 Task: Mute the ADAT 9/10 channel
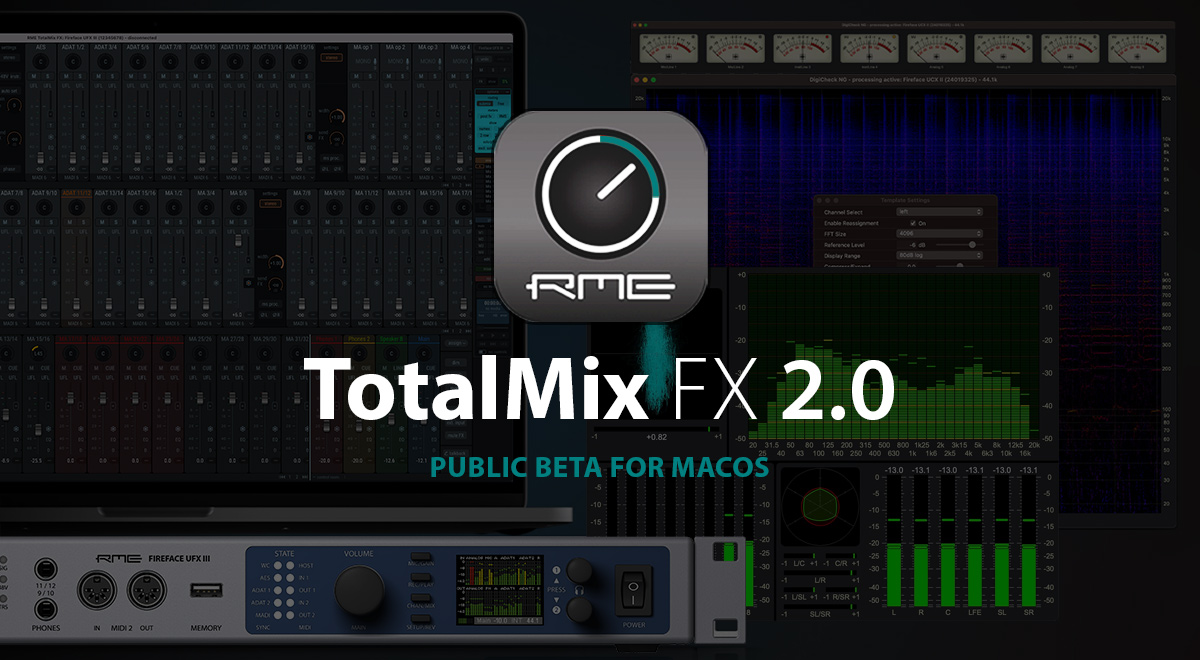click(196, 76)
